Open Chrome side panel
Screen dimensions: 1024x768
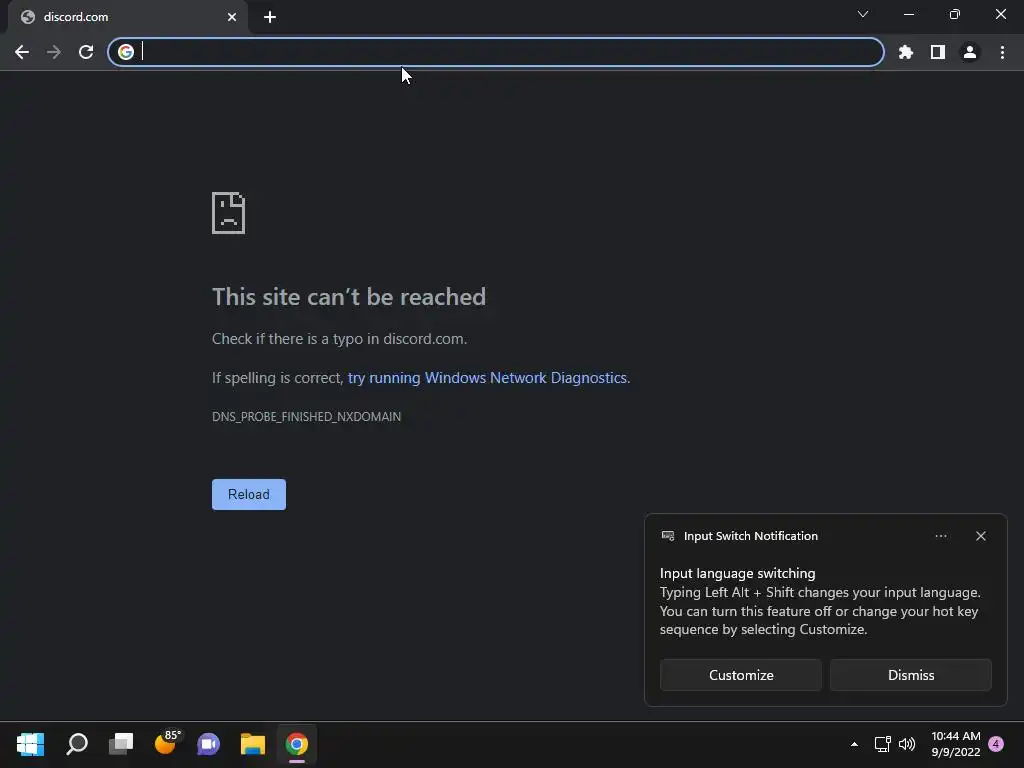[x=938, y=52]
